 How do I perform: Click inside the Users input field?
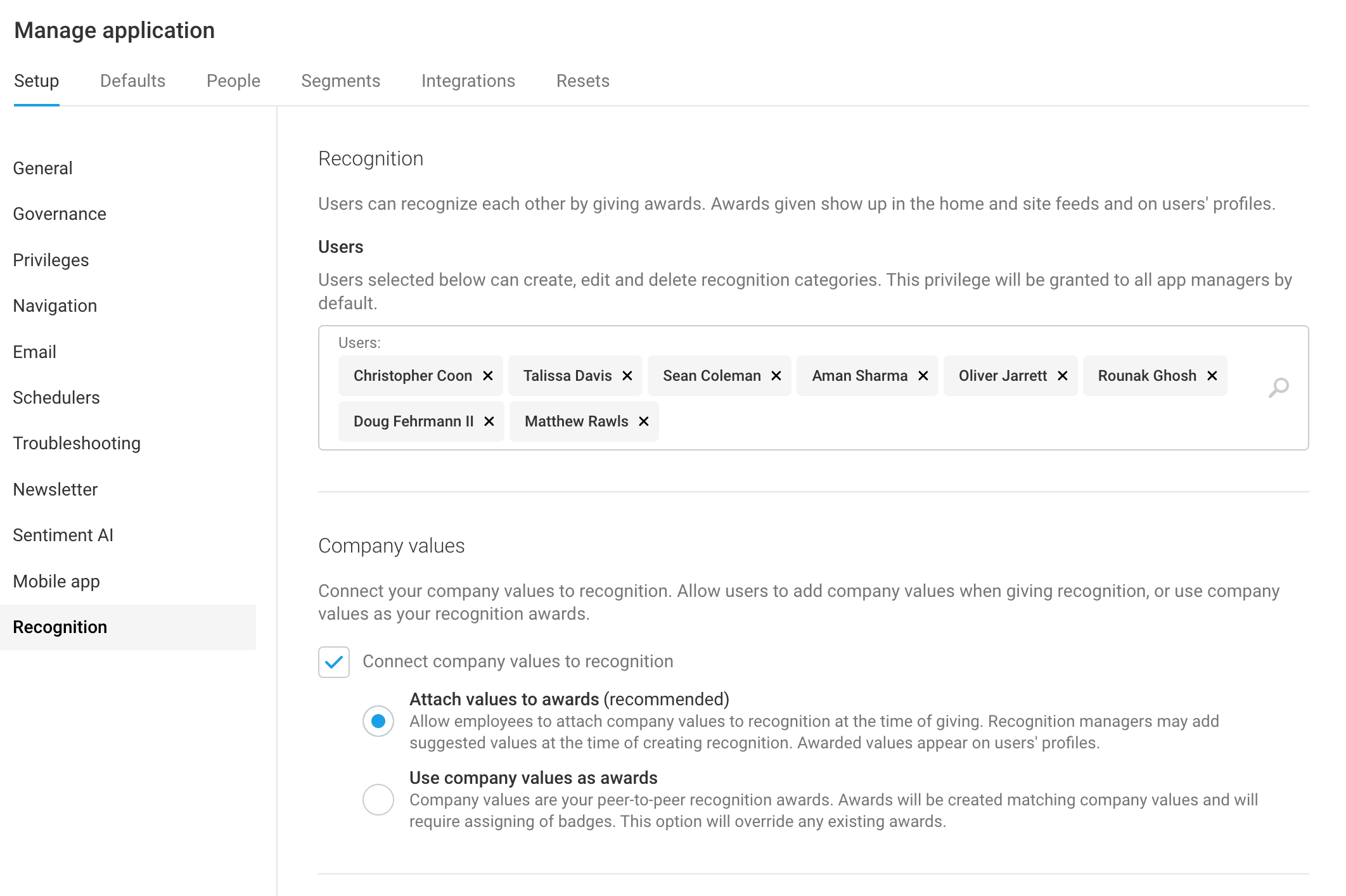[x=951, y=421]
